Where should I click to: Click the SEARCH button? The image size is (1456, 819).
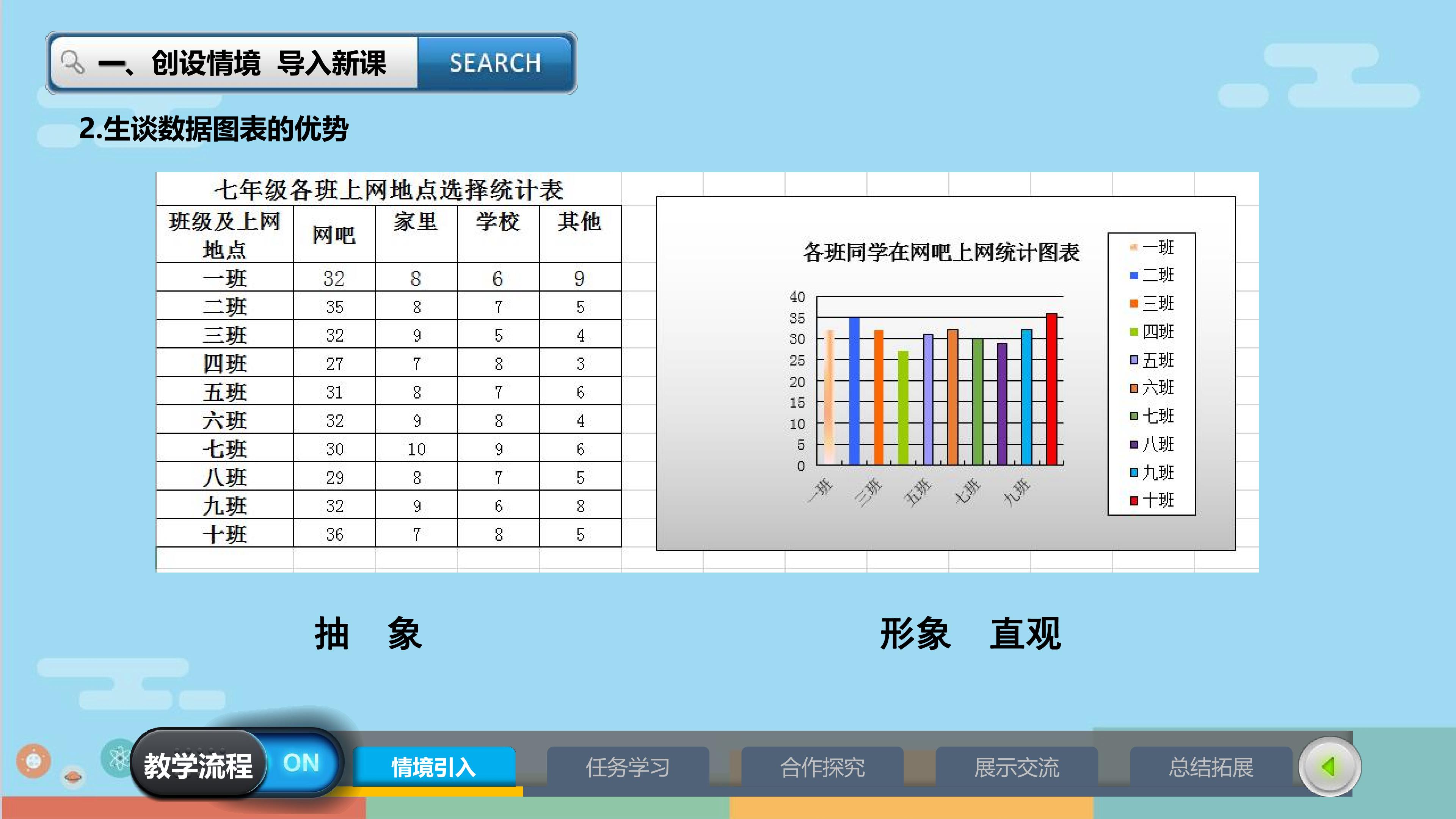496,63
